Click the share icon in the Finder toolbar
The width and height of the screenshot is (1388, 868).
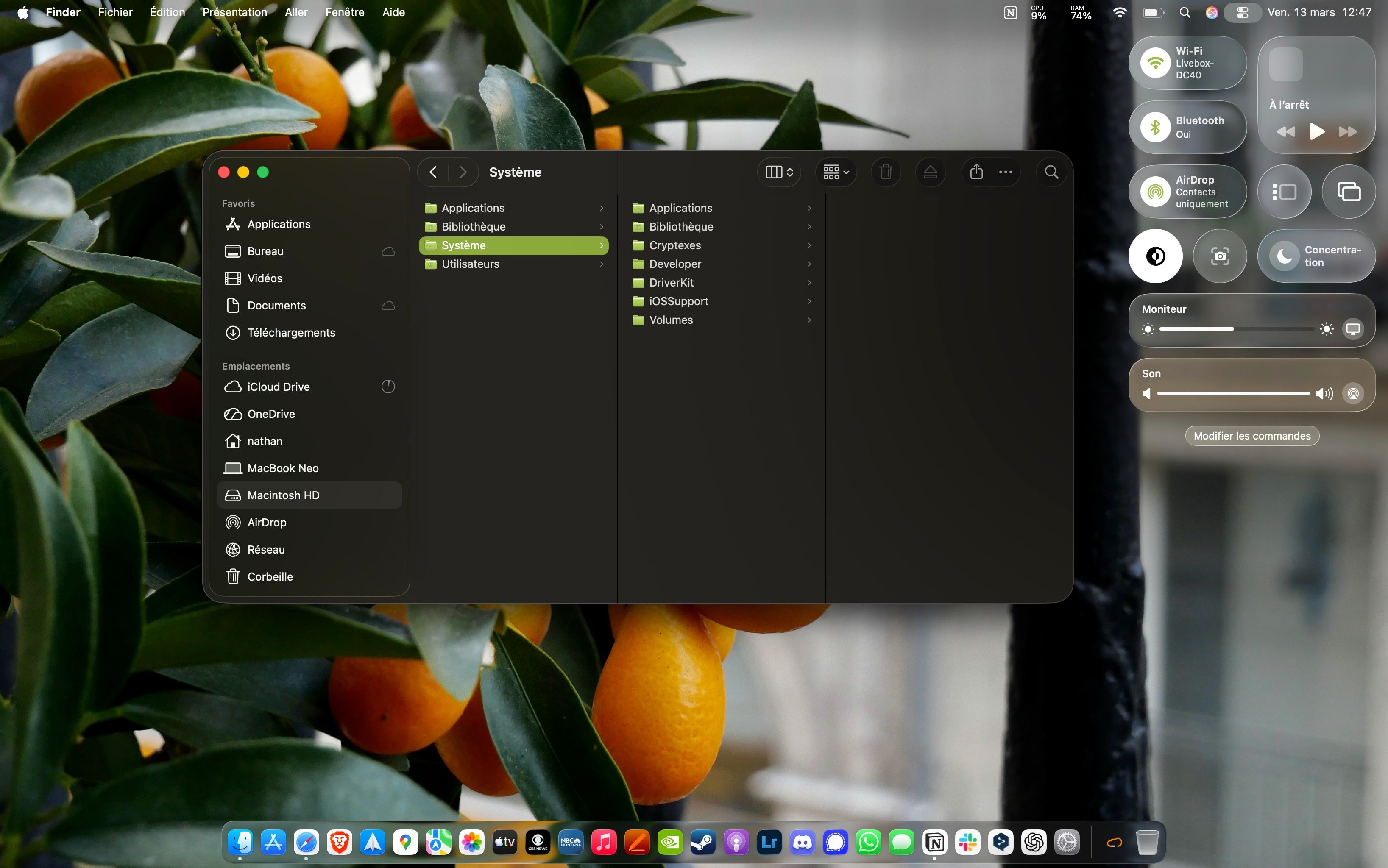(x=976, y=172)
